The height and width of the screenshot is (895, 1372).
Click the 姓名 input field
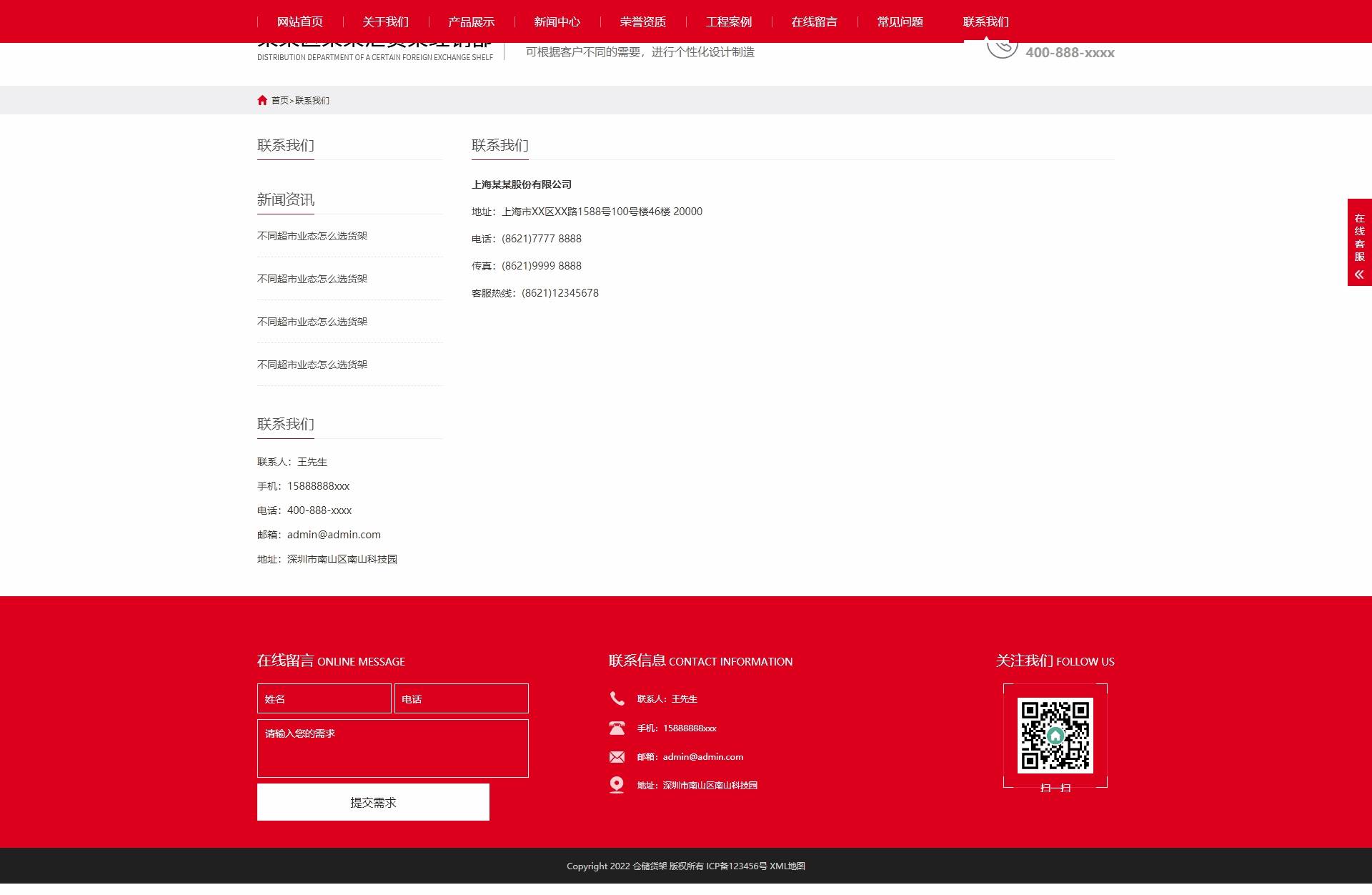coord(324,698)
